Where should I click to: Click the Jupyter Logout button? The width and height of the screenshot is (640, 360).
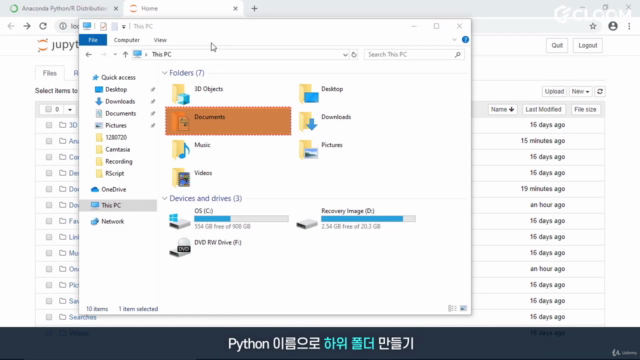click(587, 45)
